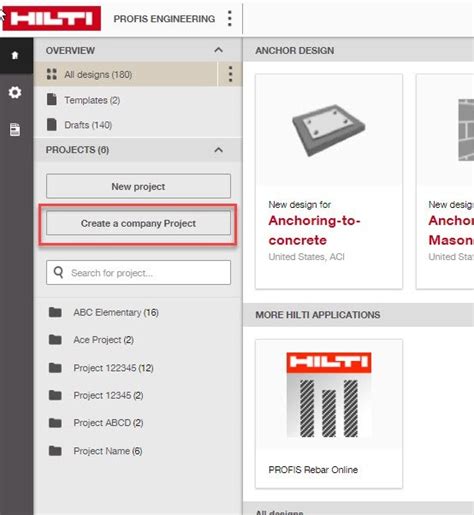Open the document report sidebar icon

click(15, 129)
